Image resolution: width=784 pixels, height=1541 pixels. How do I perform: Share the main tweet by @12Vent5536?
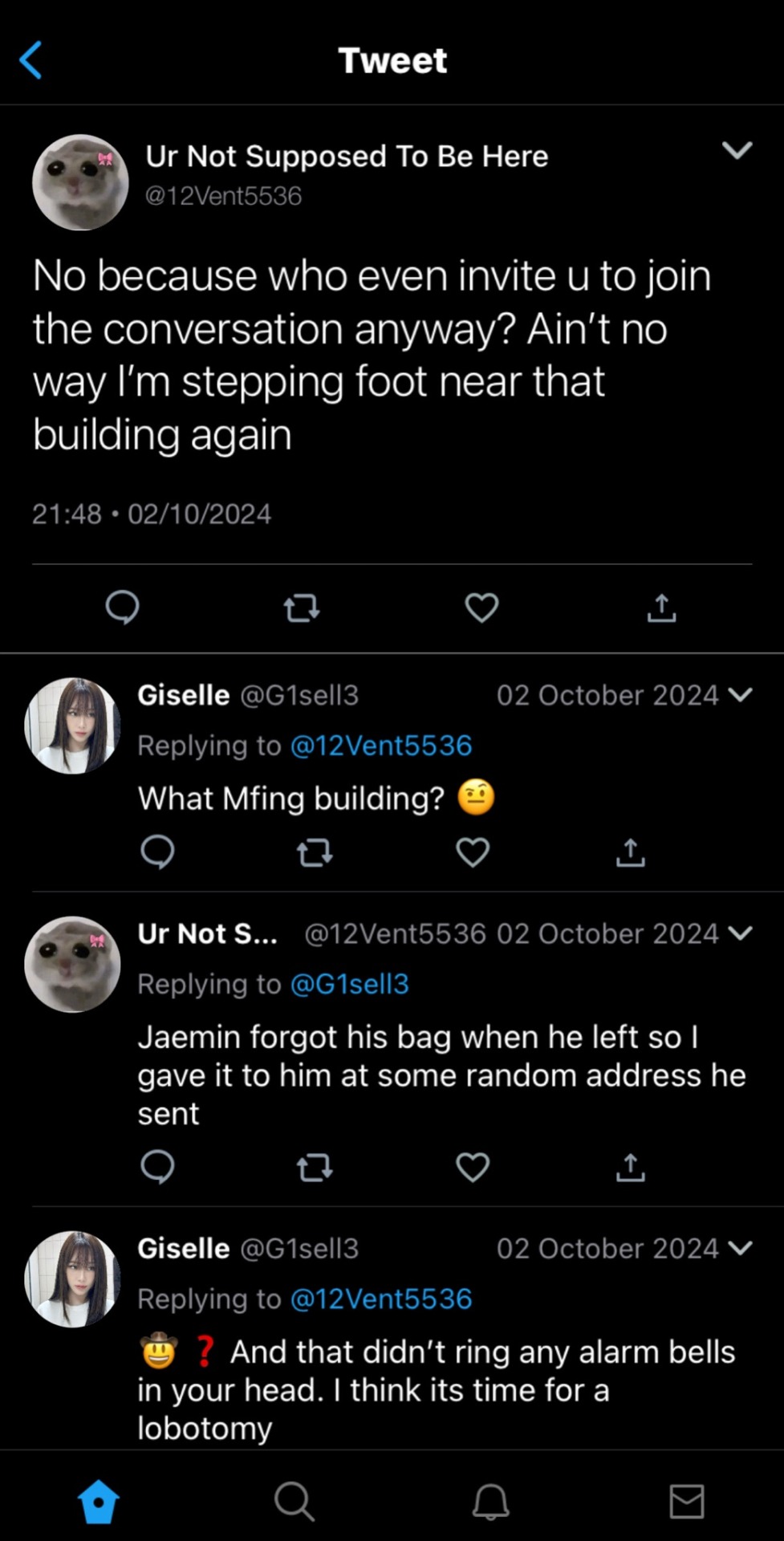coord(661,608)
